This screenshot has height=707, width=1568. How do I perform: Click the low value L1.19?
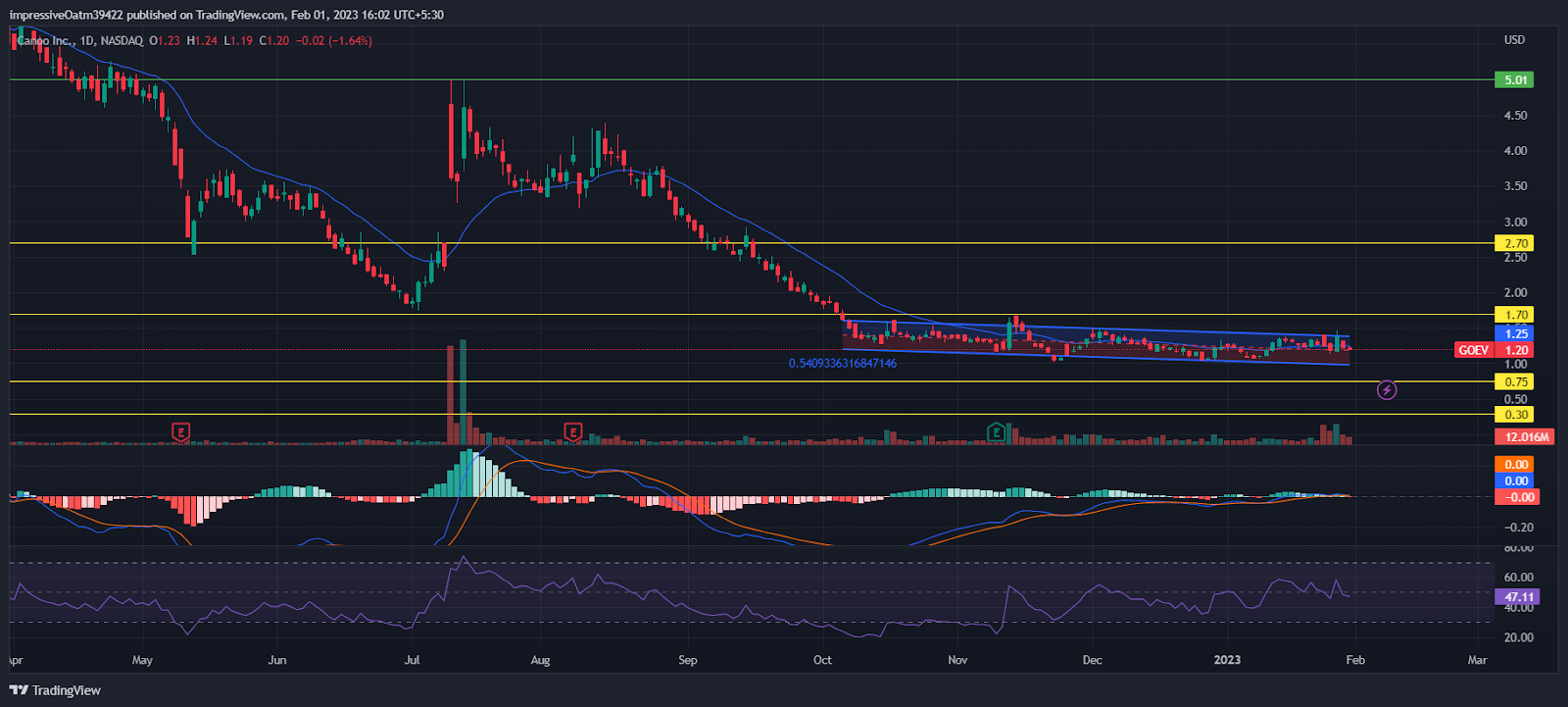[x=238, y=40]
